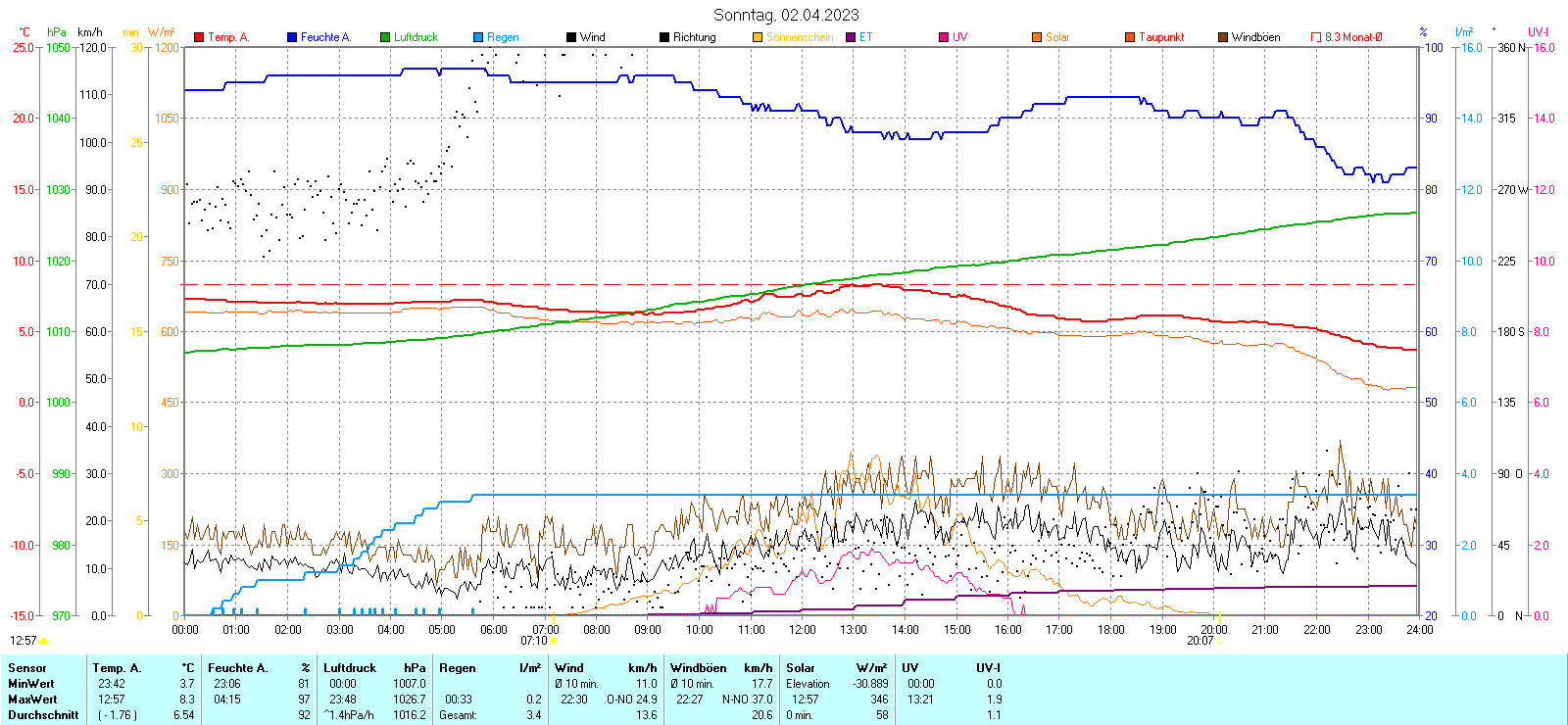Viewport: 1568px width, 725px height.
Task: Click the pink UV color swatch
Action: tap(944, 37)
